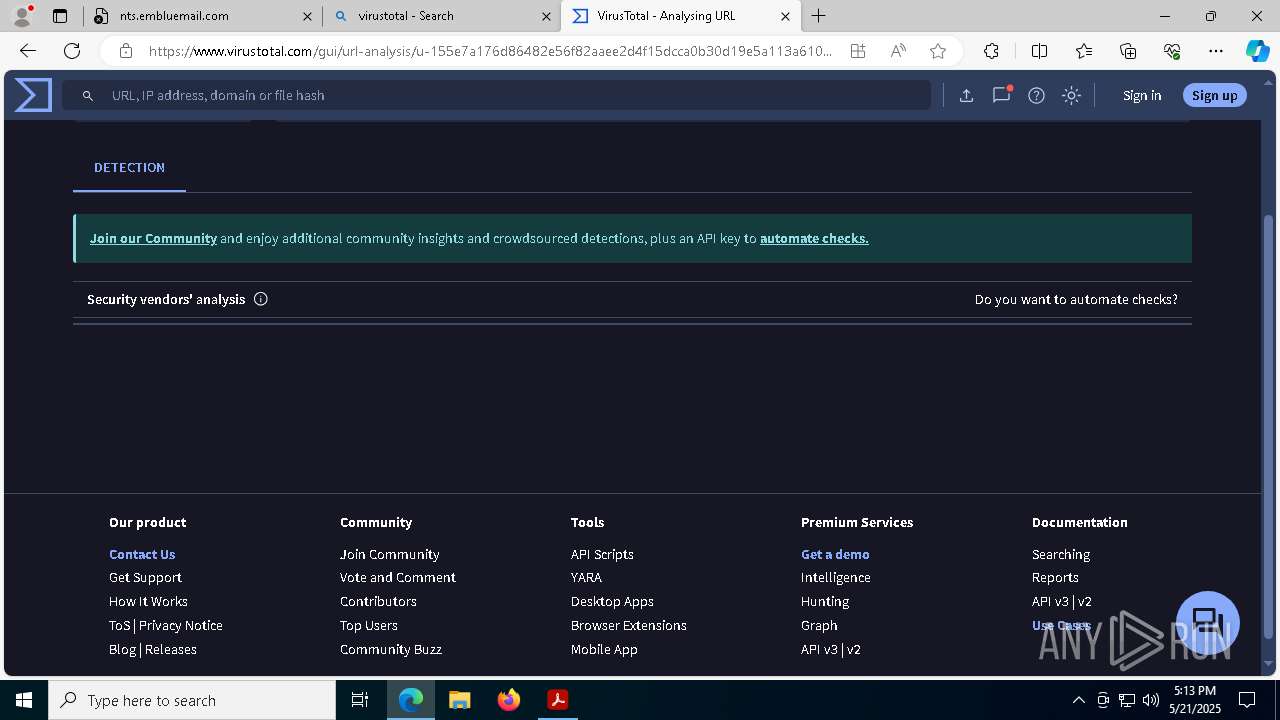Click the URL, IP address, domain search field
The width and height of the screenshot is (1280, 720).
(496, 95)
